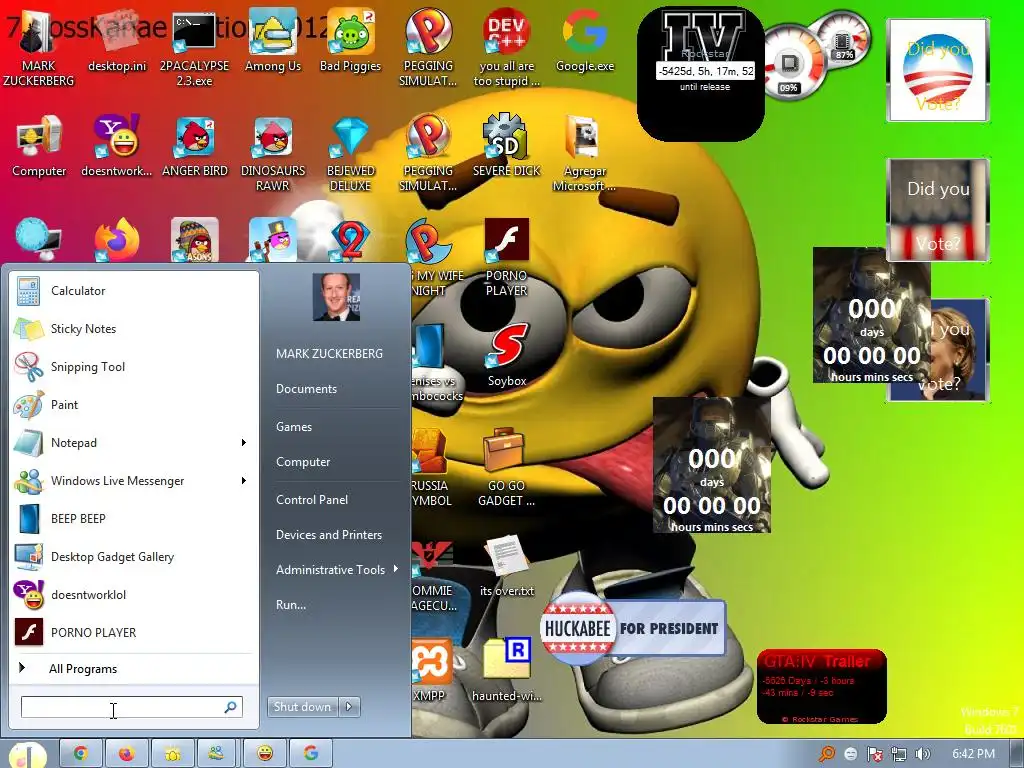Screen dimensions: 1024x768
Task: Click the volume speaker tray icon
Action: [923, 754]
